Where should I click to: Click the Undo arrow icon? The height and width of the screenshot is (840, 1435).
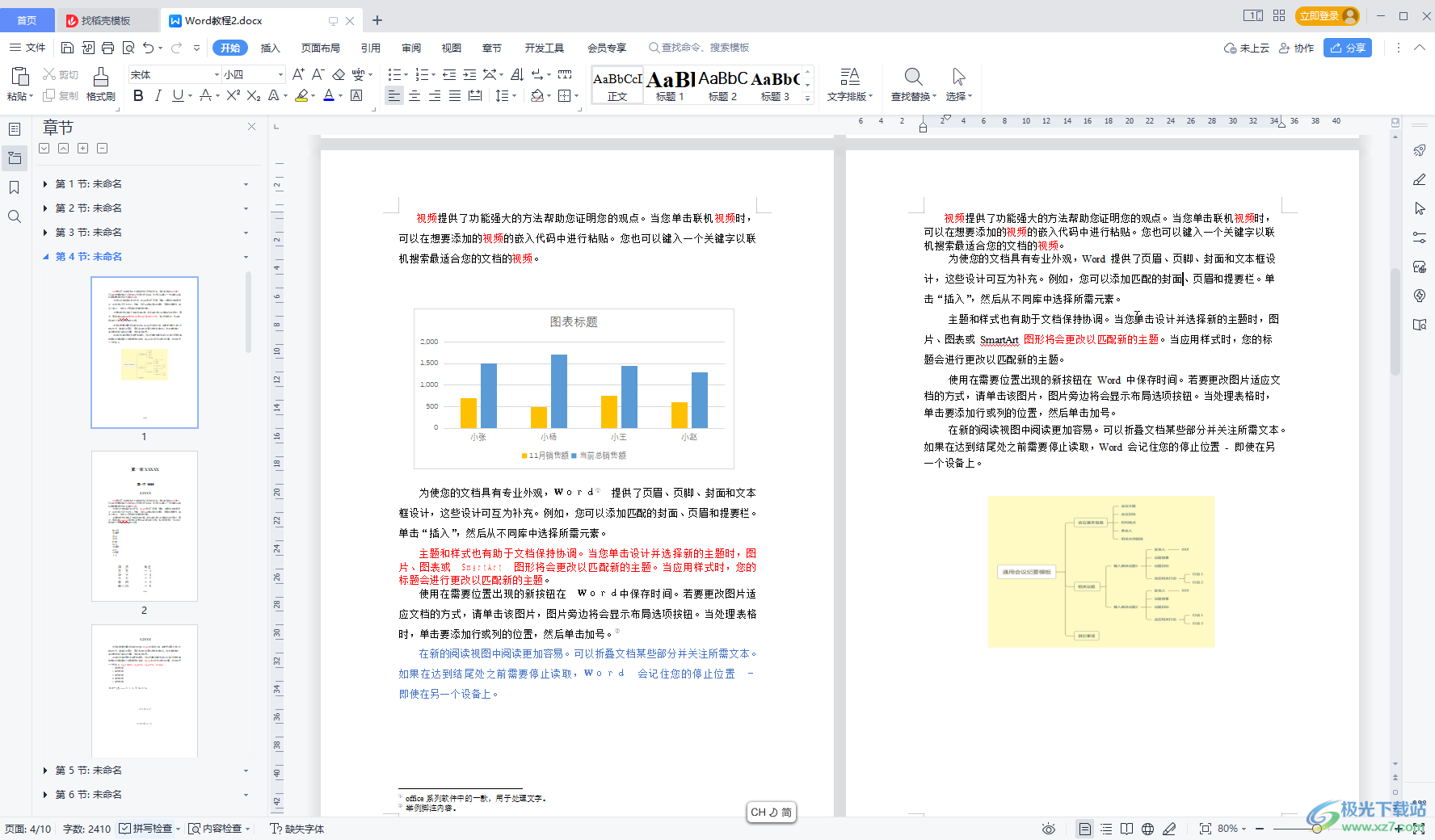coord(148,48)
